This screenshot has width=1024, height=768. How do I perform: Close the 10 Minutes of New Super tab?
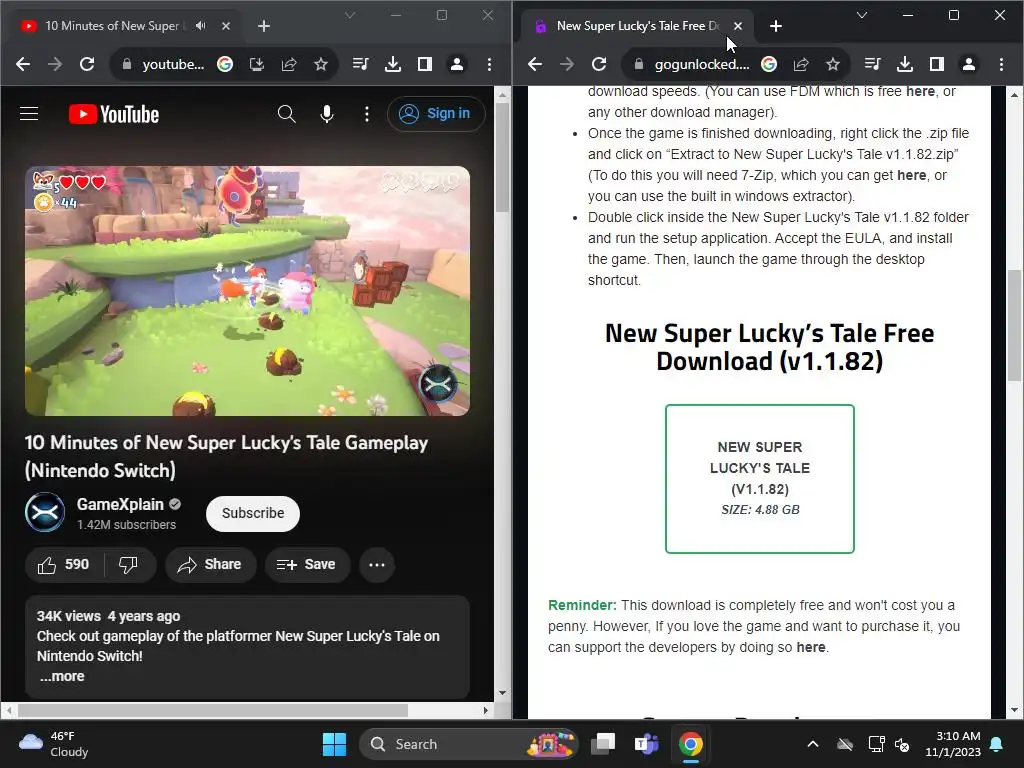225,26
